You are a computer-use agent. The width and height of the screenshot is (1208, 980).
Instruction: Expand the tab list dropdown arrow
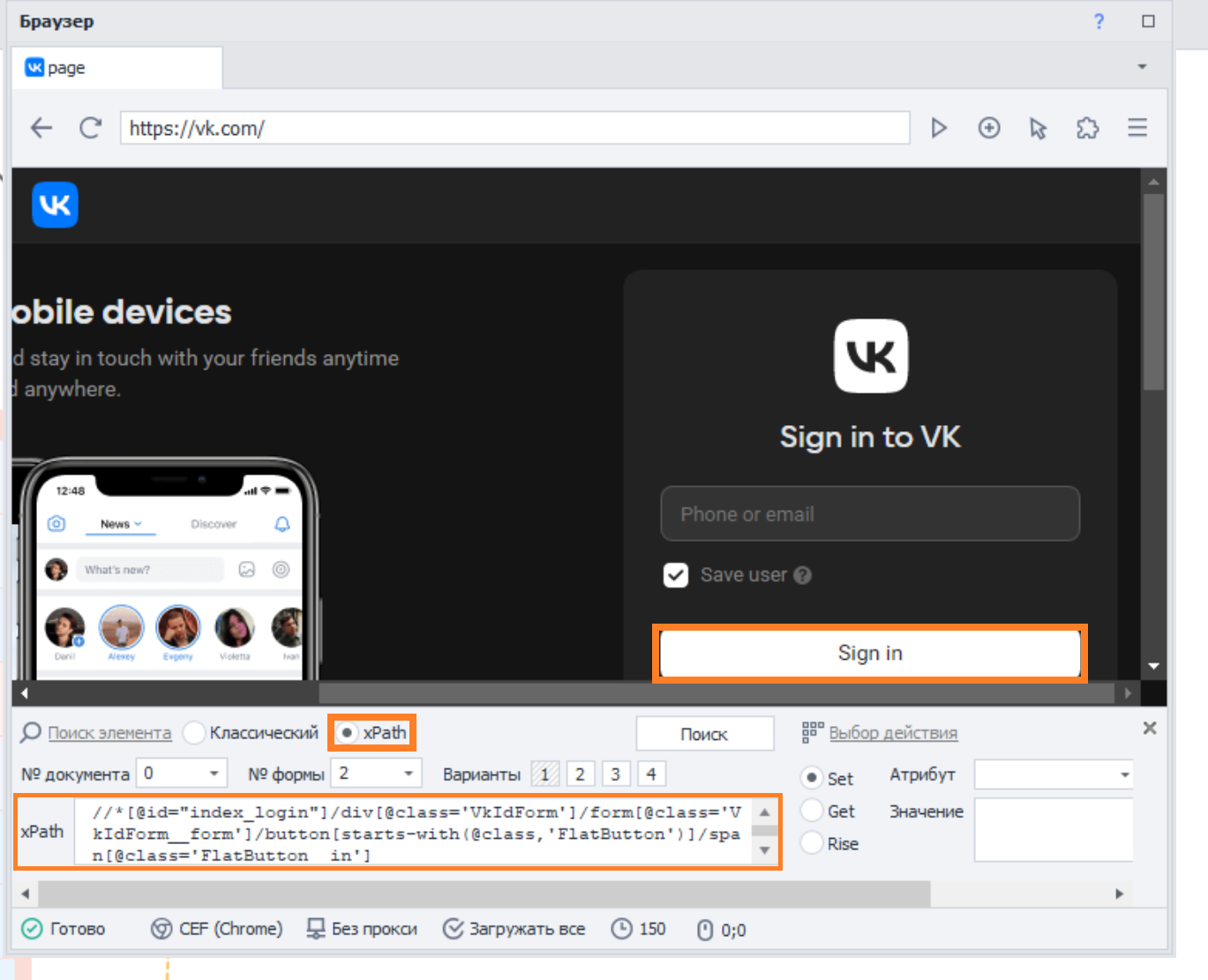click(x=1142, y=67)
